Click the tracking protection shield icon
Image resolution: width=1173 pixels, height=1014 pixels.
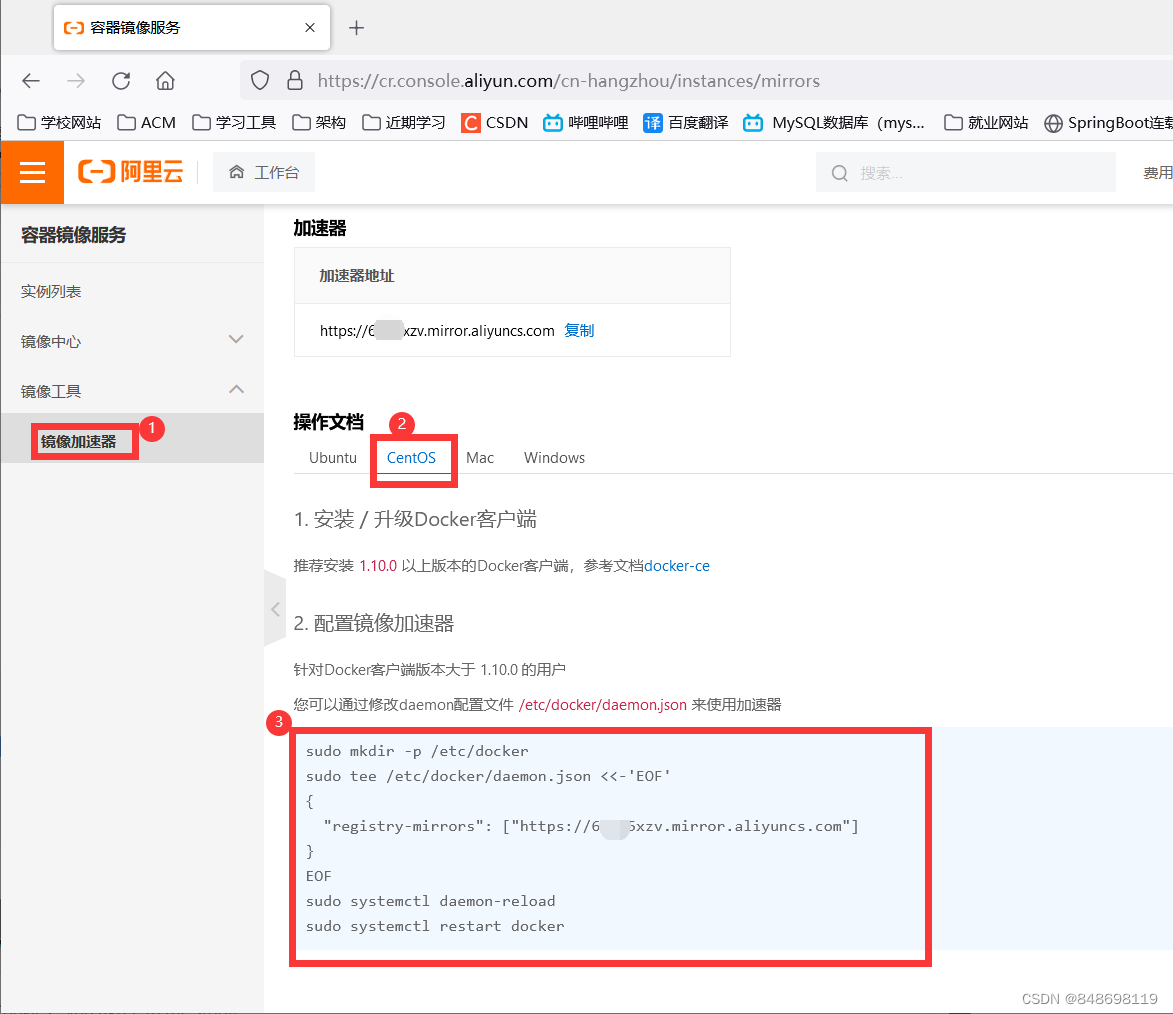[x=259, y=80]
